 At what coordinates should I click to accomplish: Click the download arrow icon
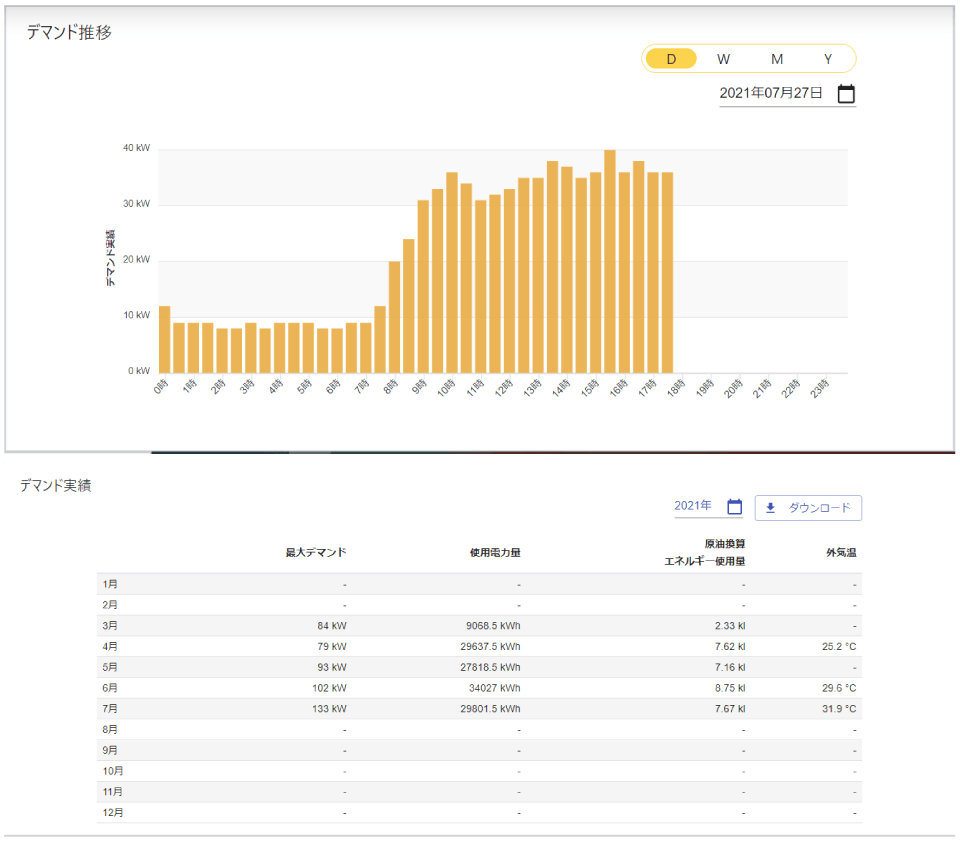(x=770, y=508)
